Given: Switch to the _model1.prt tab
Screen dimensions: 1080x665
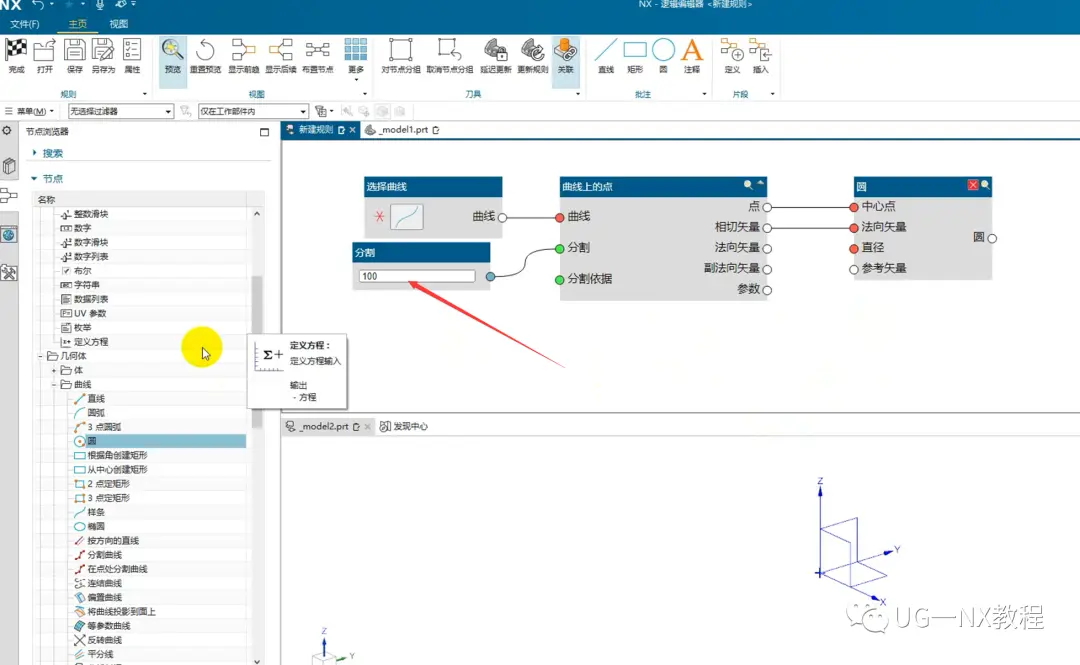Looking at the screenshot, I should 402,130.
